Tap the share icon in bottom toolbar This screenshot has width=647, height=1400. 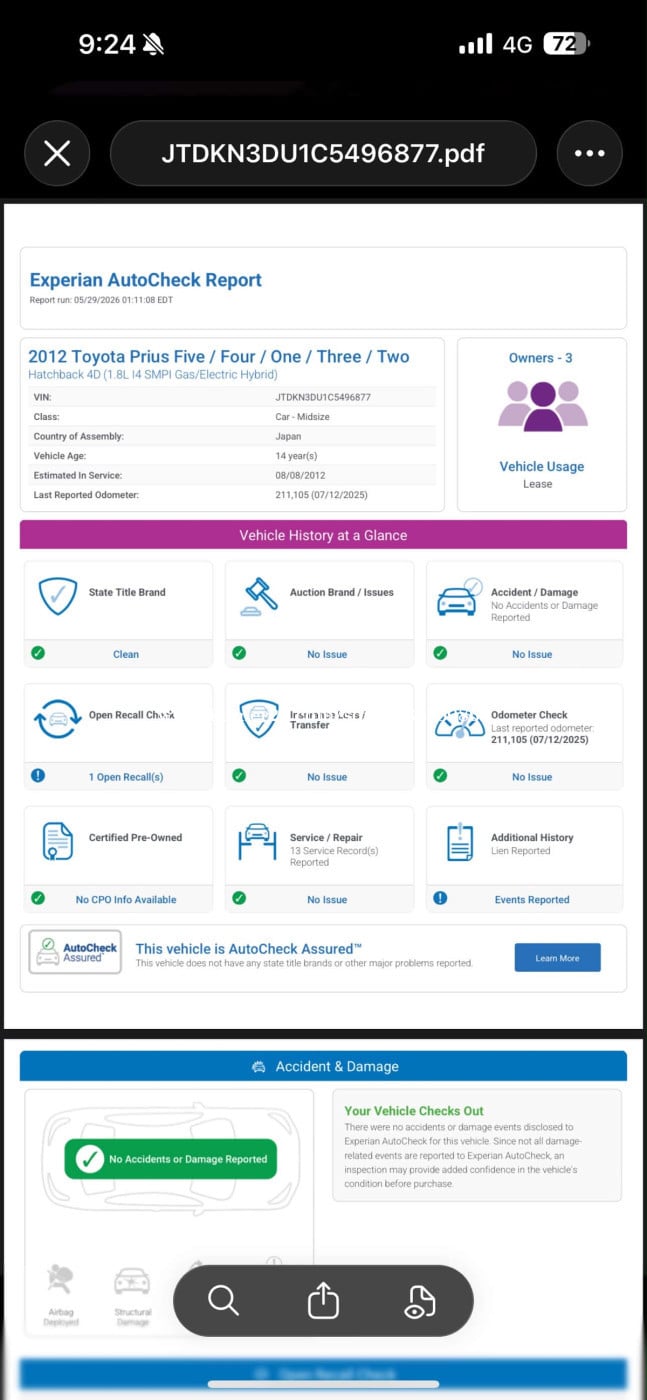[x=323, y=1300]
